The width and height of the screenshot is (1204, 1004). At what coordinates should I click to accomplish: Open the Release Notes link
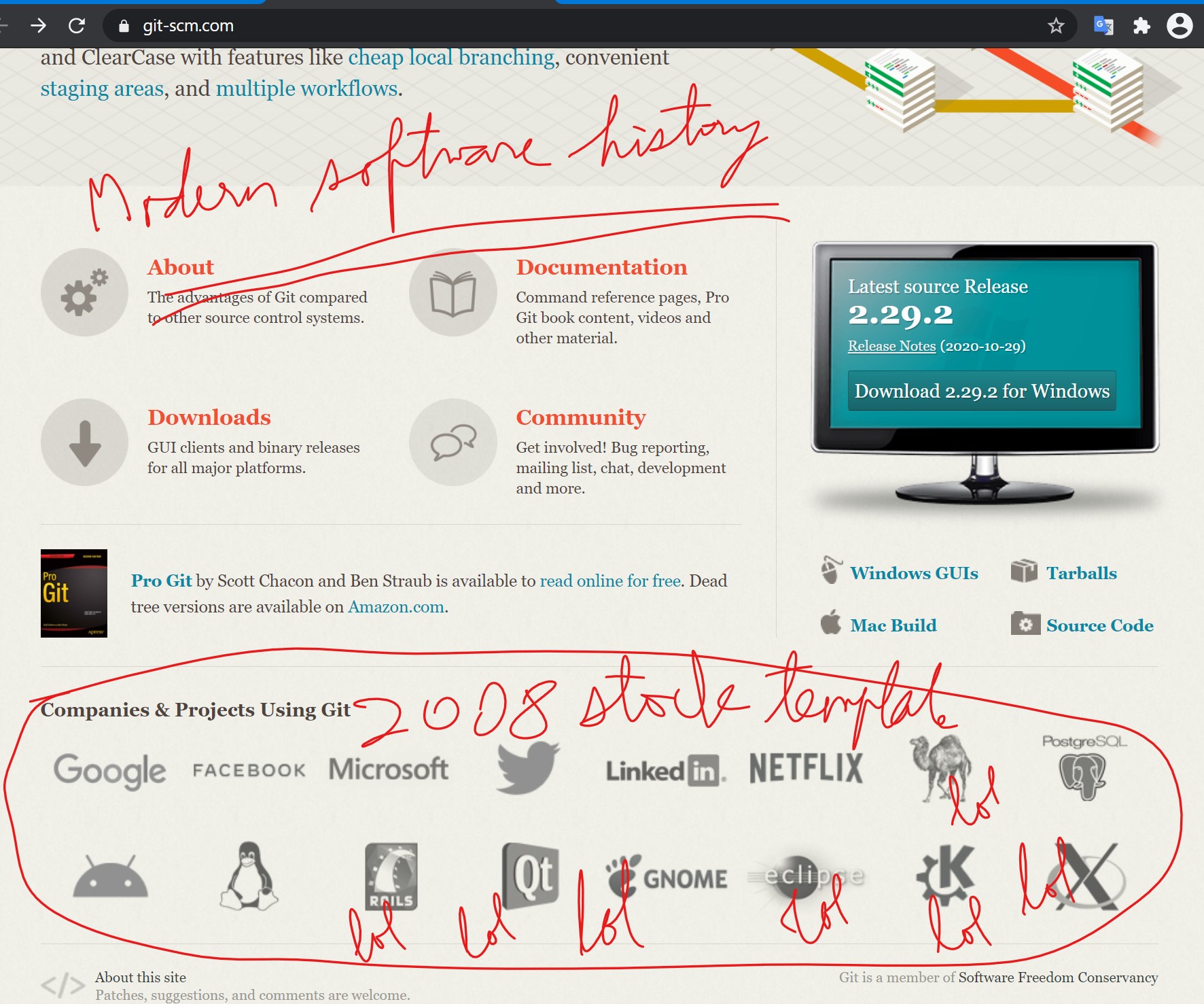(x=892, y=346)
